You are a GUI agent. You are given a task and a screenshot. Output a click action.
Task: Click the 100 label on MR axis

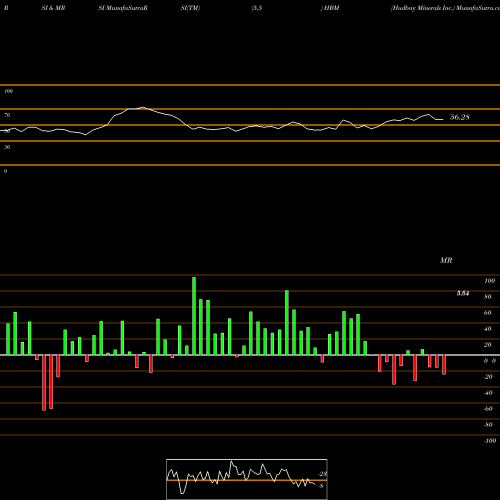coord(489,281)
